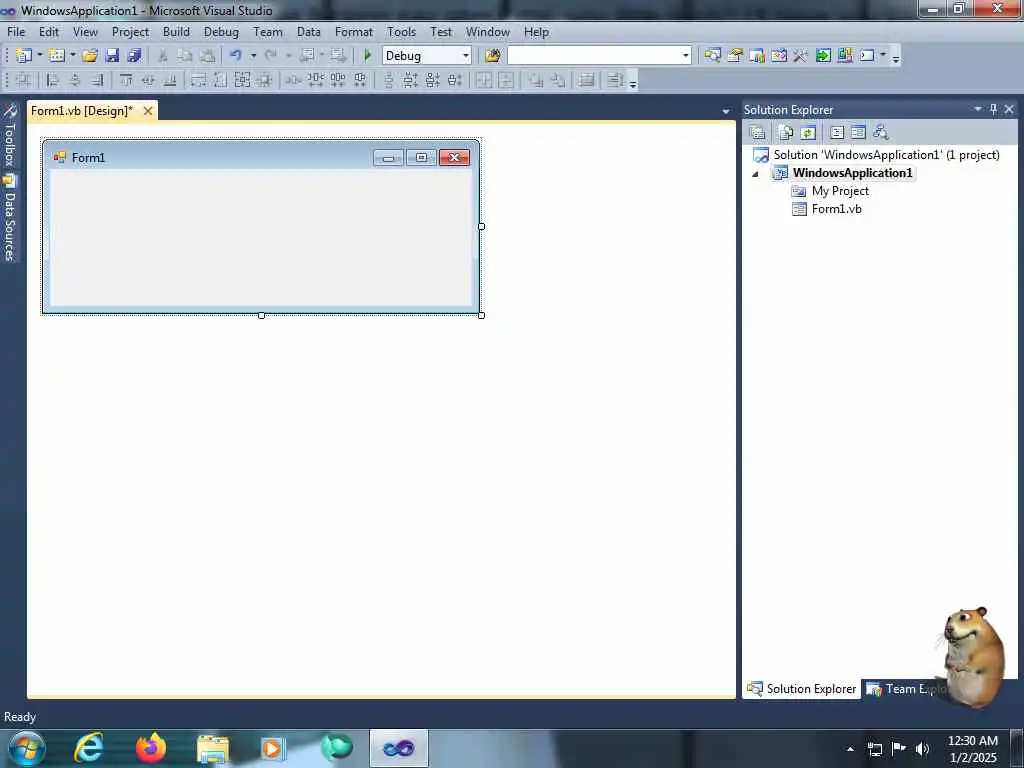Open the standard toolbar options overflow arrow
1024x768 pixels.
coord(896,58)
